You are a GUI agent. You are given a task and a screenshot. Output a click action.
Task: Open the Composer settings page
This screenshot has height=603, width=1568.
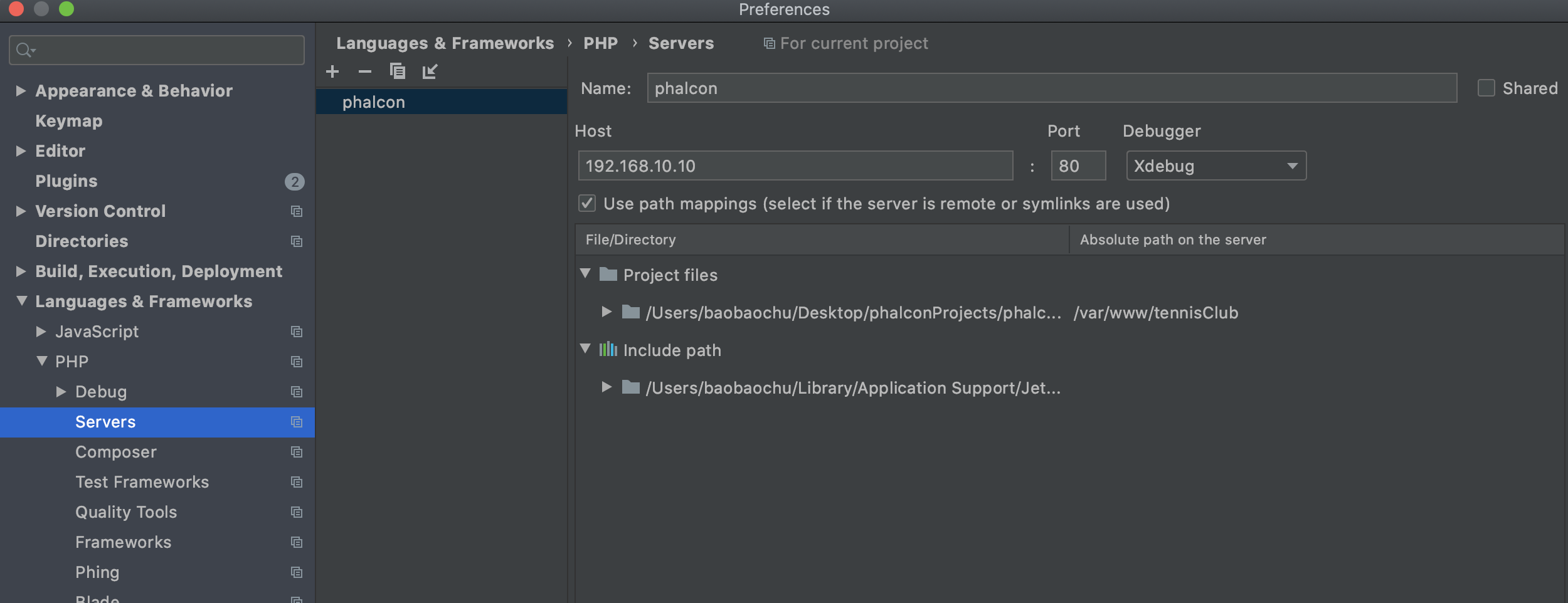point(116,452)
